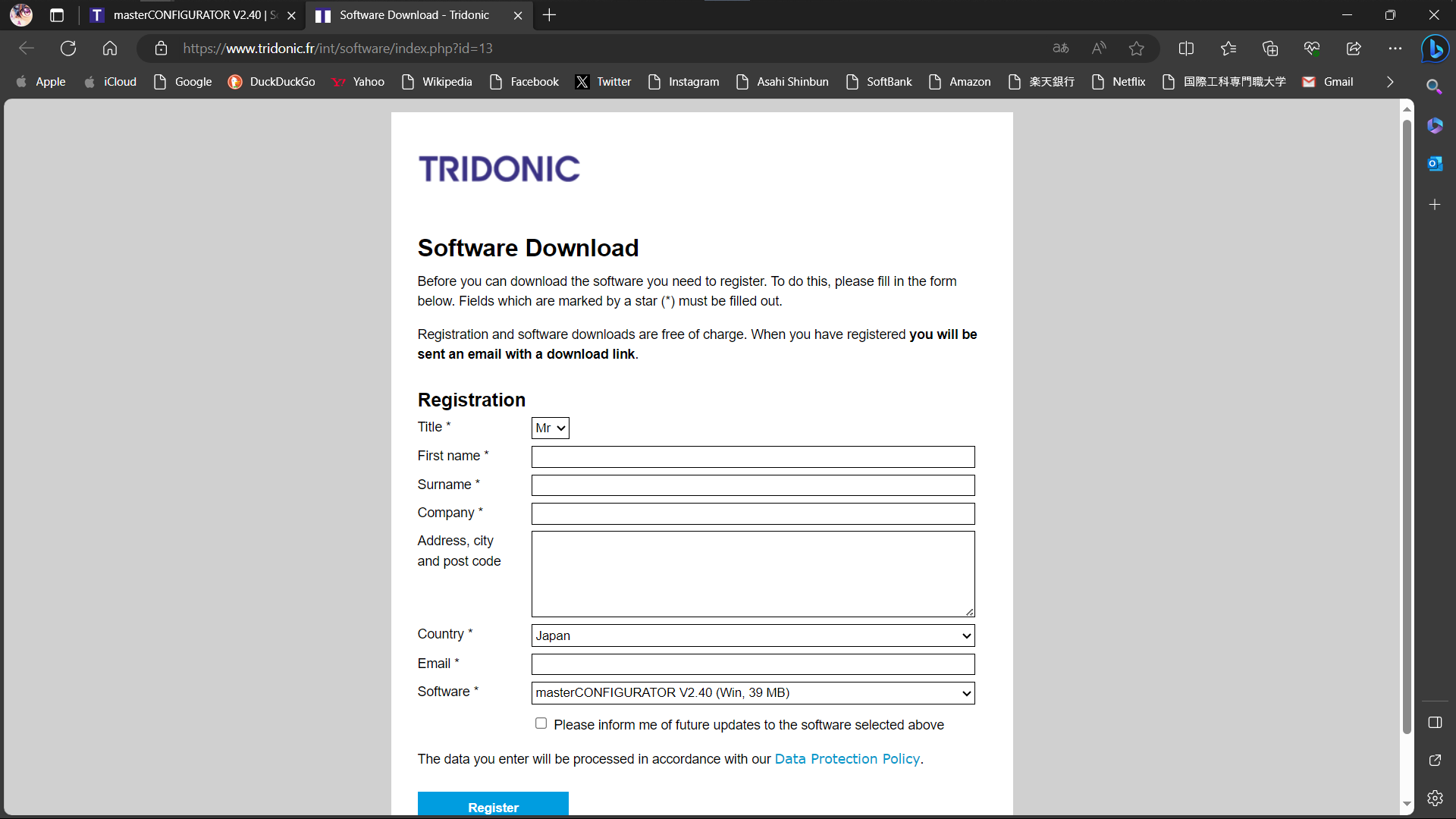Open the Country dropdown showing Japan

tap(752, 635)
